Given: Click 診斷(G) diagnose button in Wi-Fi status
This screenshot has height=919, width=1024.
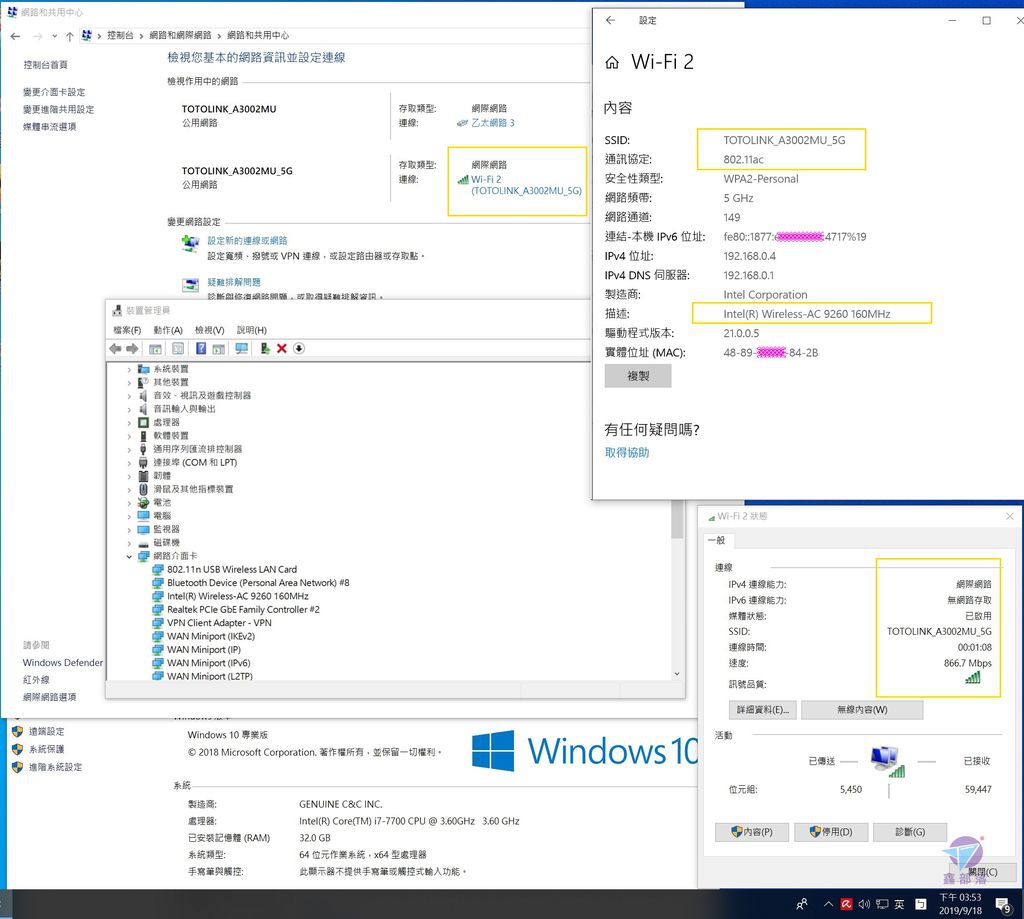Looking at the screenshot, I should click(x=910, y=832).
